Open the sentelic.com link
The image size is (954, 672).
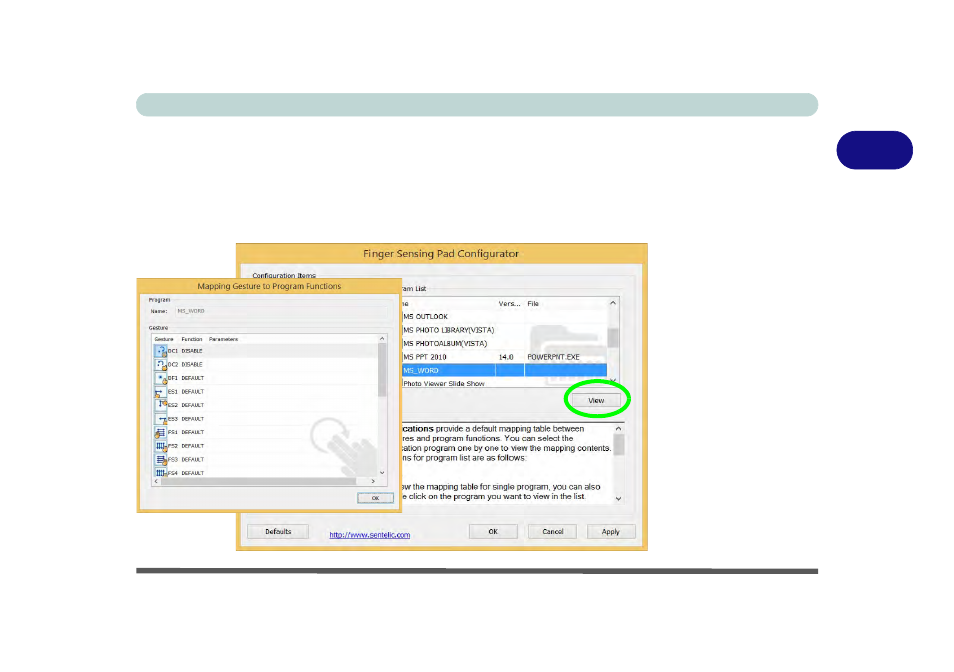[369, 535]
